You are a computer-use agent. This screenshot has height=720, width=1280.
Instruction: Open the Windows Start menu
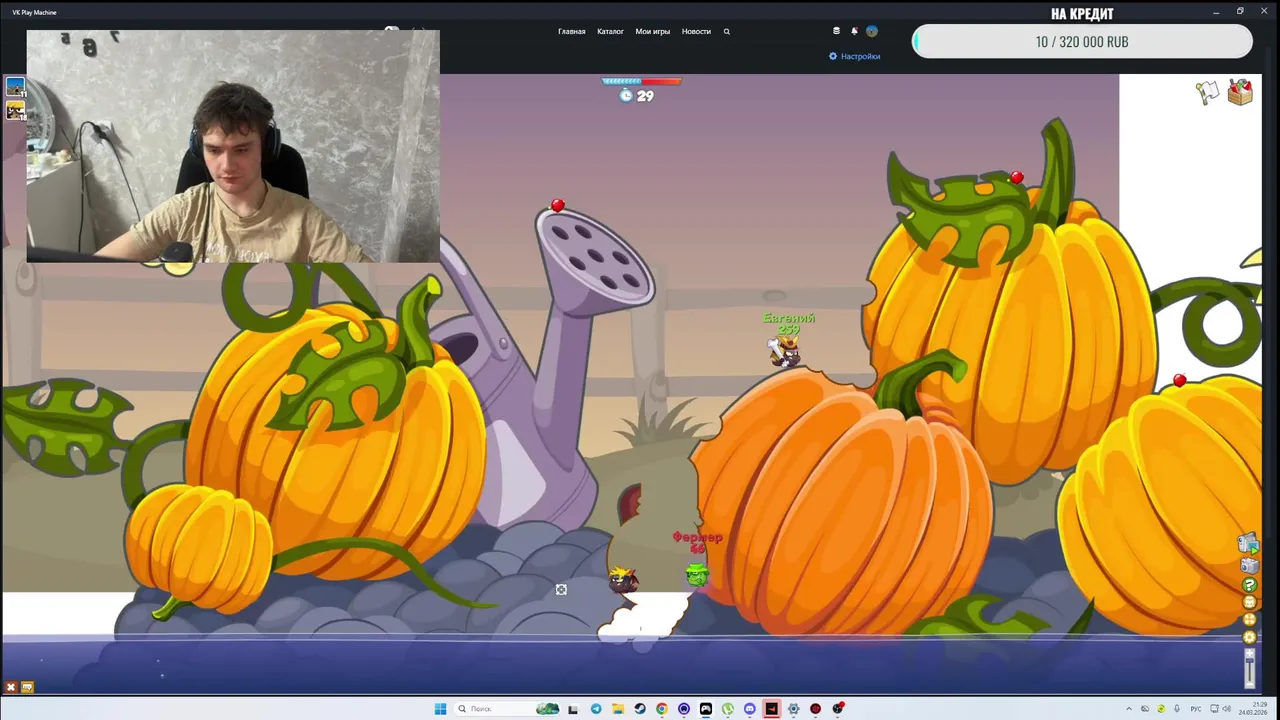(440, 709)
